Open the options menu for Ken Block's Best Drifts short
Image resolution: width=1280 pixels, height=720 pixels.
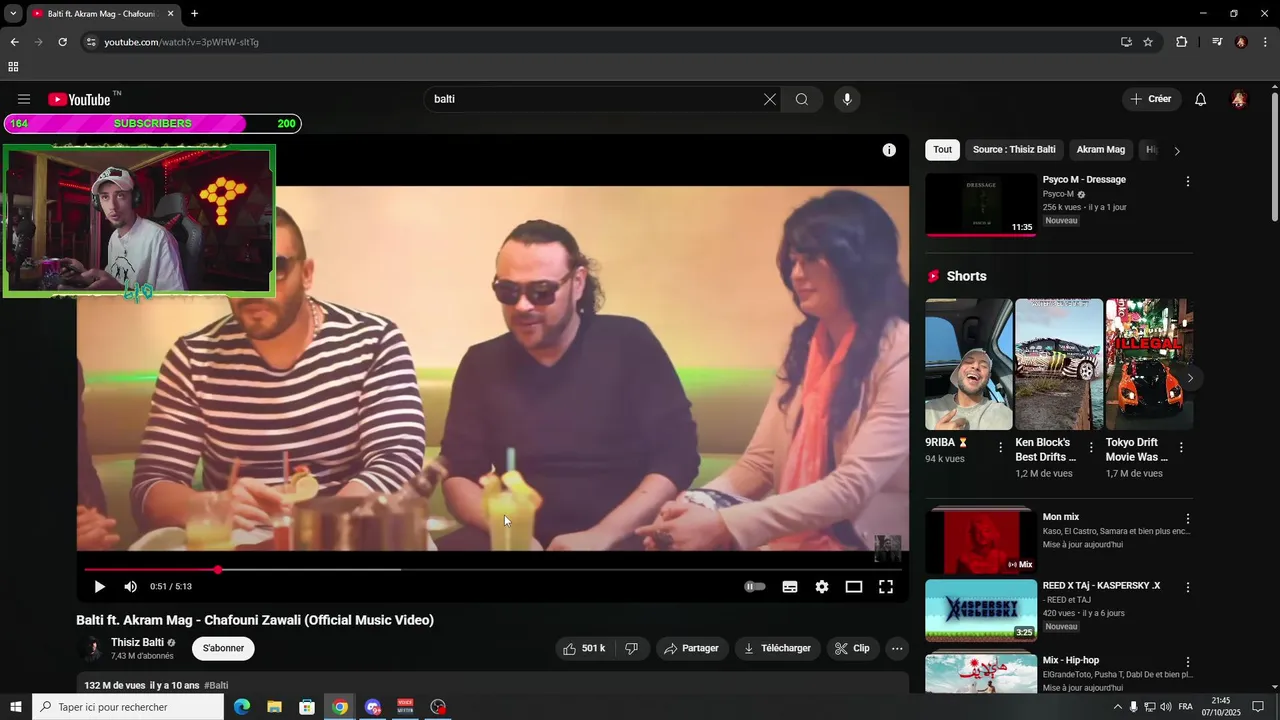pyautogui.click(x=1091, y=448)
